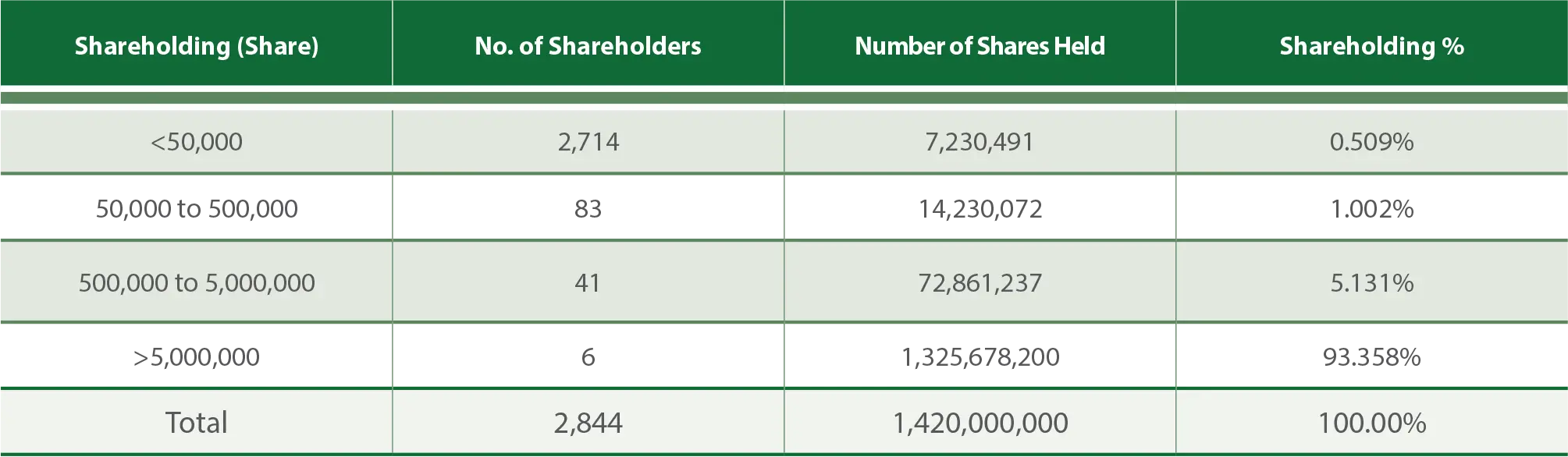Select the cell showing 41 shareholders

588,282
